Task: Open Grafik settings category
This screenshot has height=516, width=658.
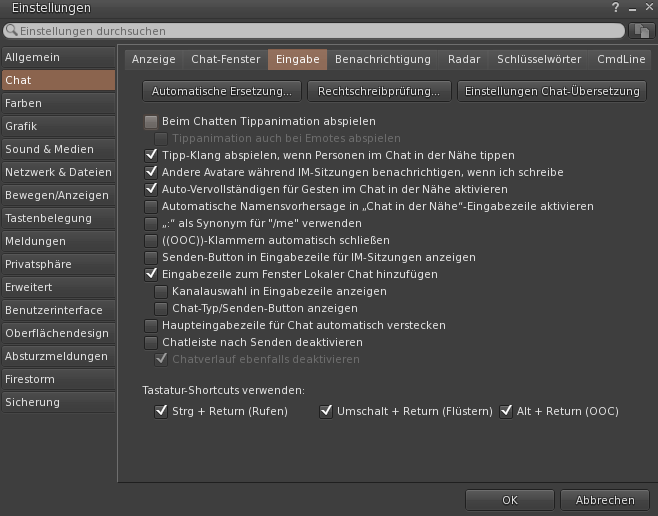Action: tap(58, 126)
